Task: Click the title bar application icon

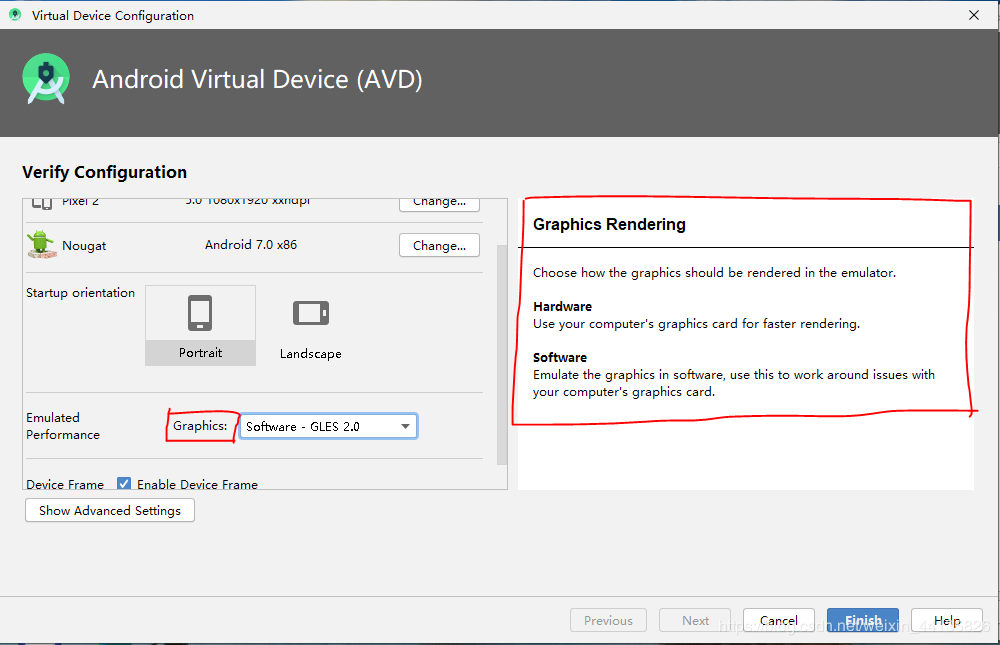Action: 14,14
